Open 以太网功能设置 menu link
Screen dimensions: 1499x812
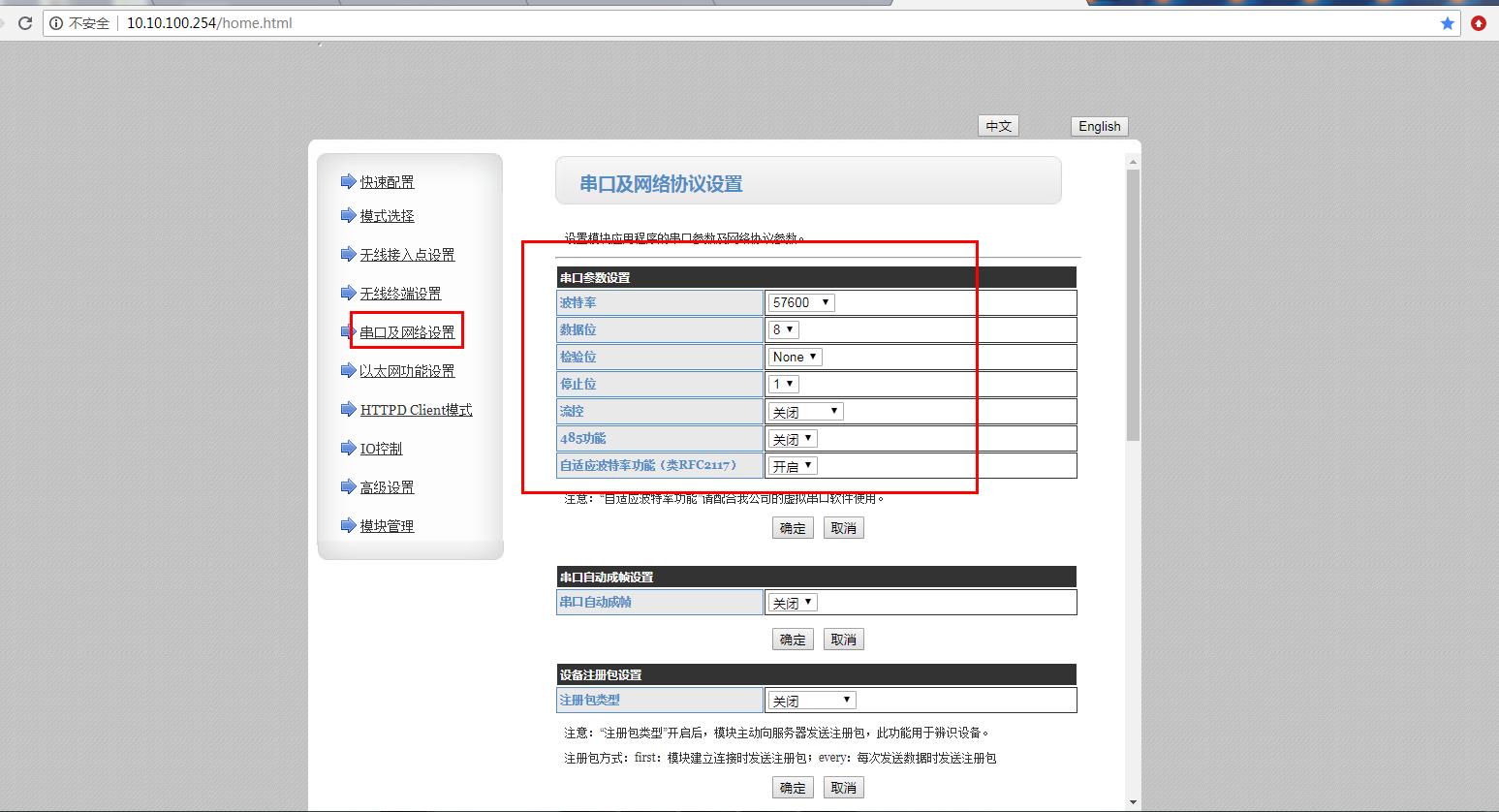(407, 371)
